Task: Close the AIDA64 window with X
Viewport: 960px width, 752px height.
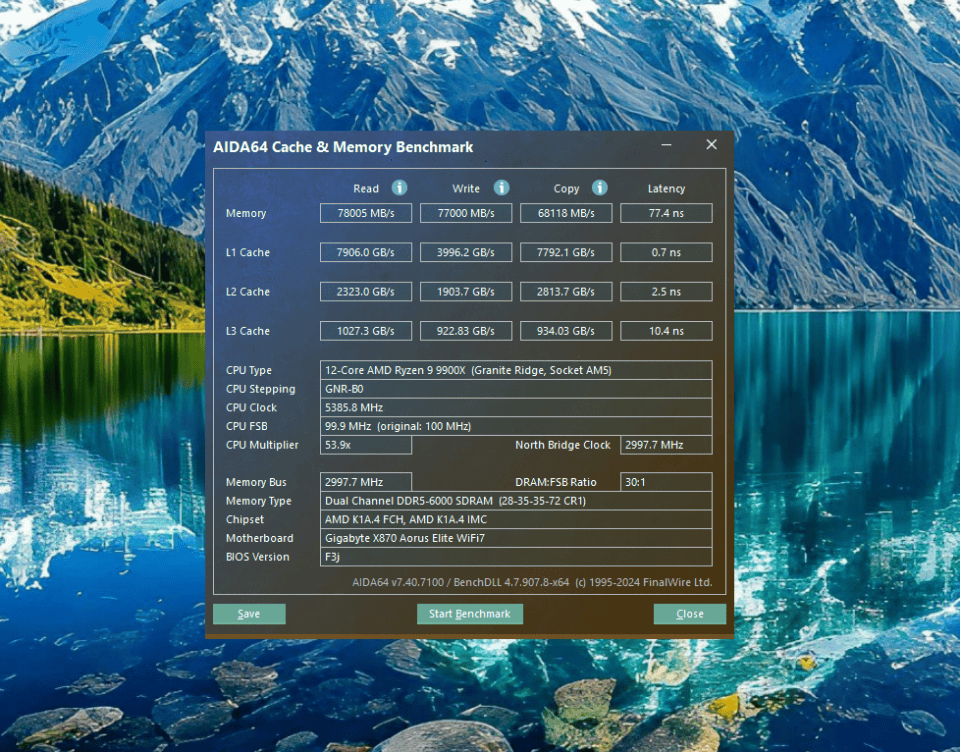Action: tap(711, 145)
